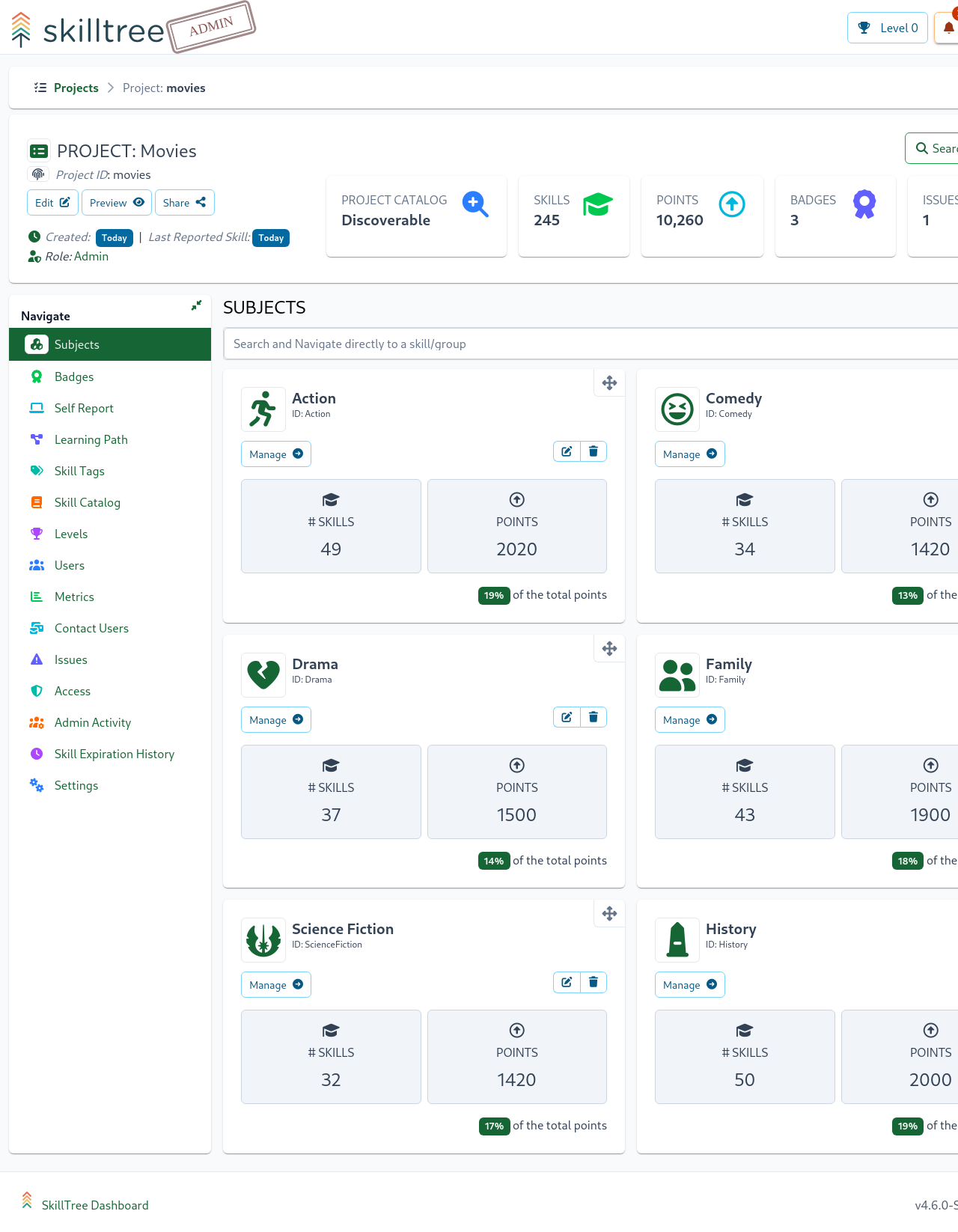The image size is (958, 1232).
Task: Manage the History subject
Action: click(690, 985)
